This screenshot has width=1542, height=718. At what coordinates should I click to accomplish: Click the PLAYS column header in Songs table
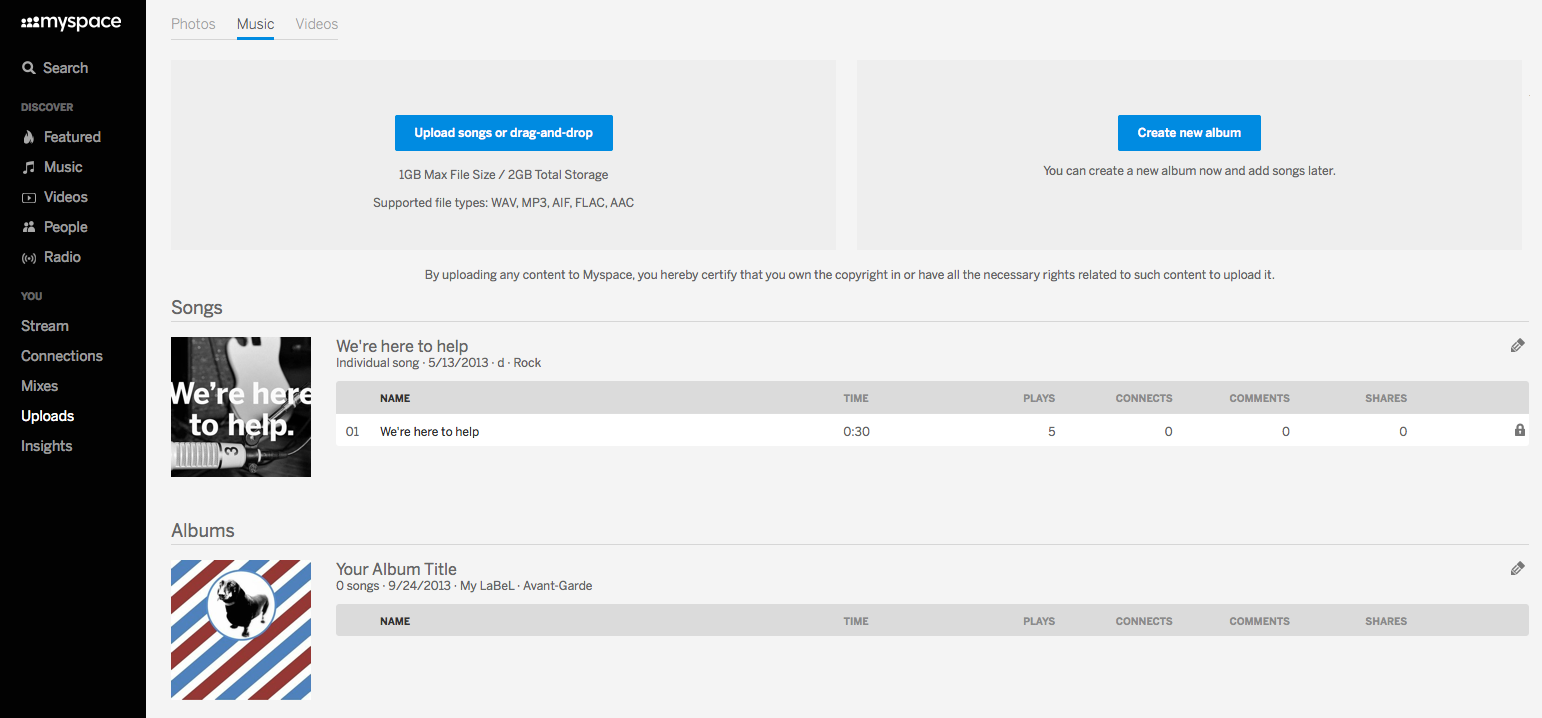tap(1039, 398)
